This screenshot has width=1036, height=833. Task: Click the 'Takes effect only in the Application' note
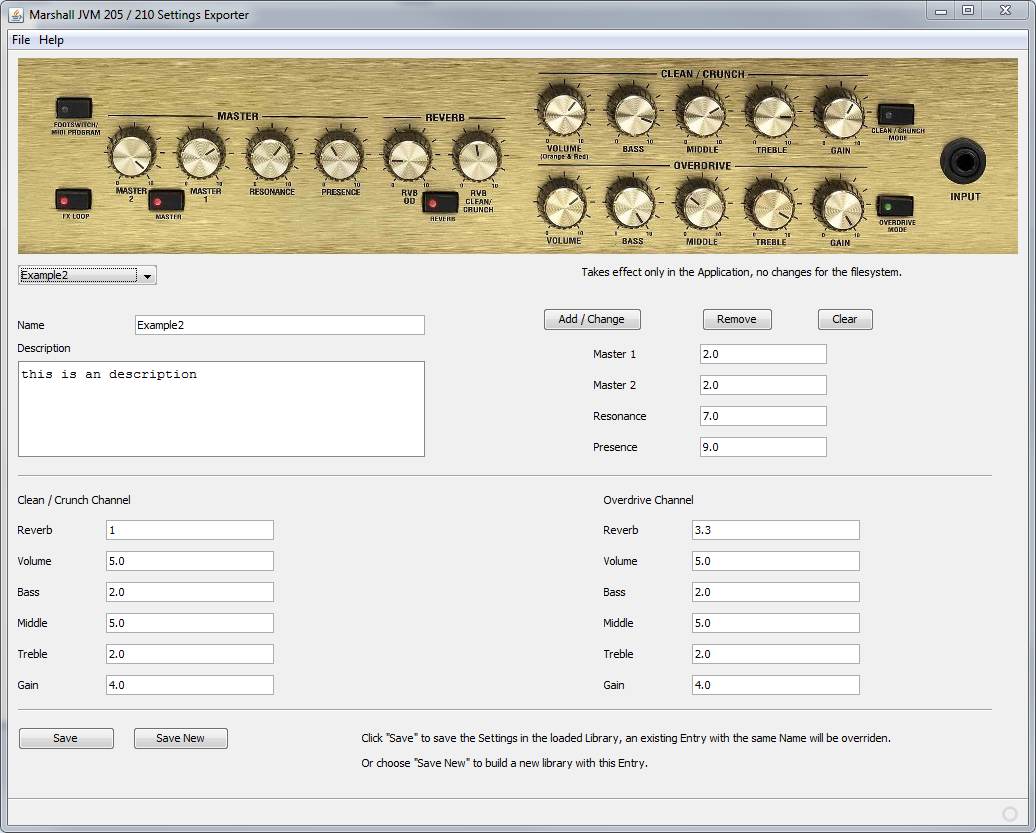pos(741,272)
